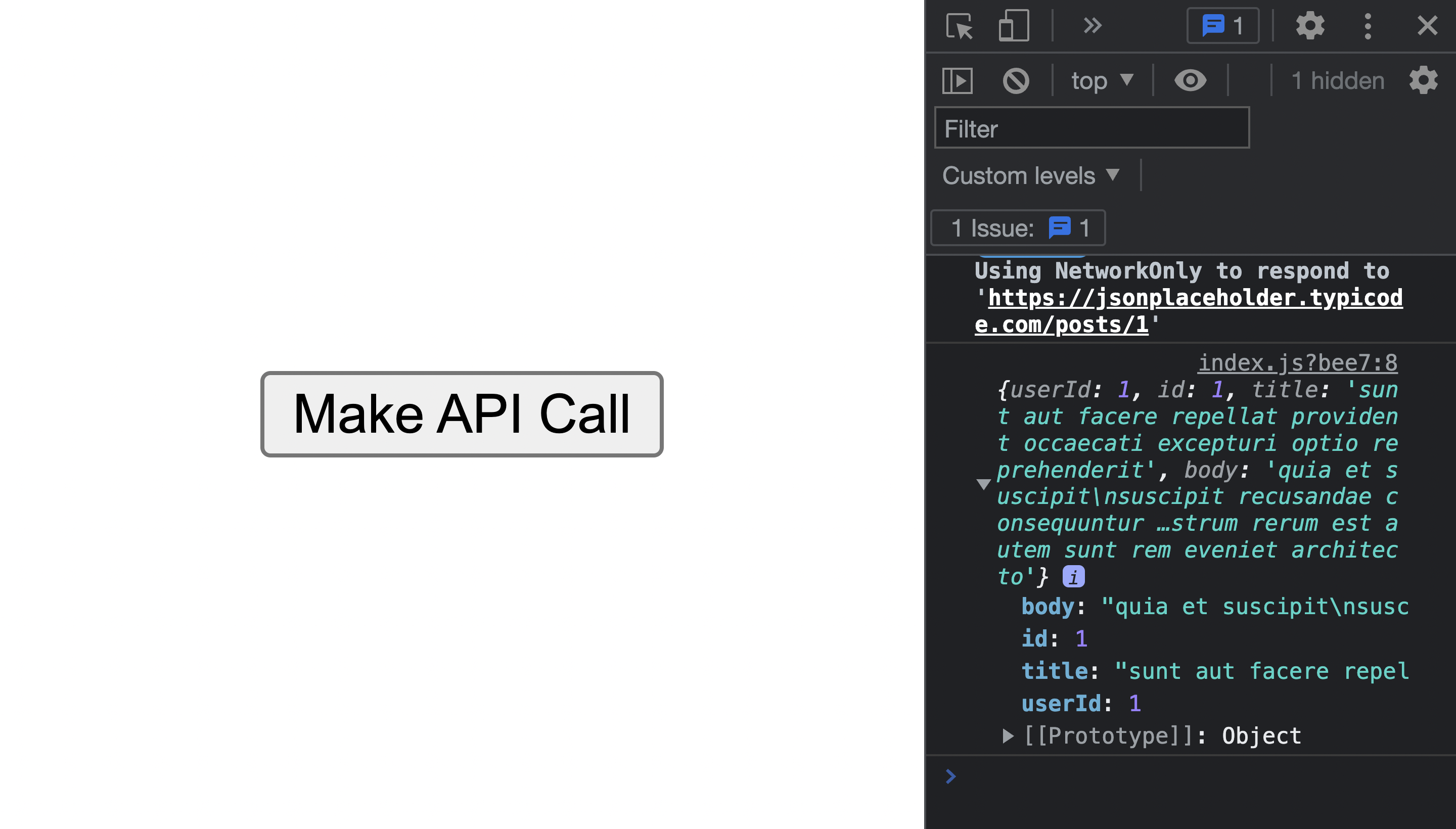Screen dimensions: 1456x829
Task: Toggle the live expression eye icon
Action: [1190, 80]
